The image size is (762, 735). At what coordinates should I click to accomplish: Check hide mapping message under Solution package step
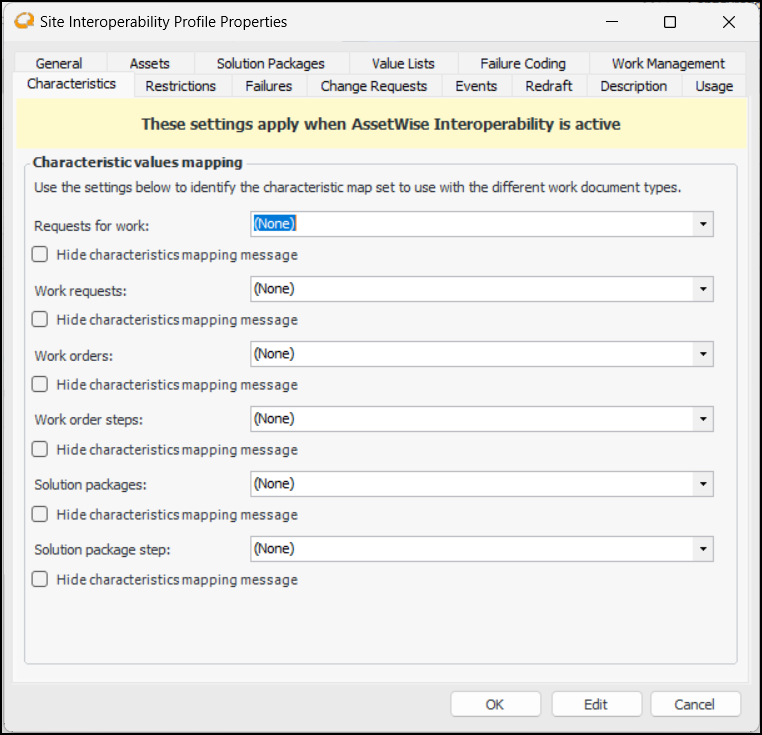coord(40,579)
